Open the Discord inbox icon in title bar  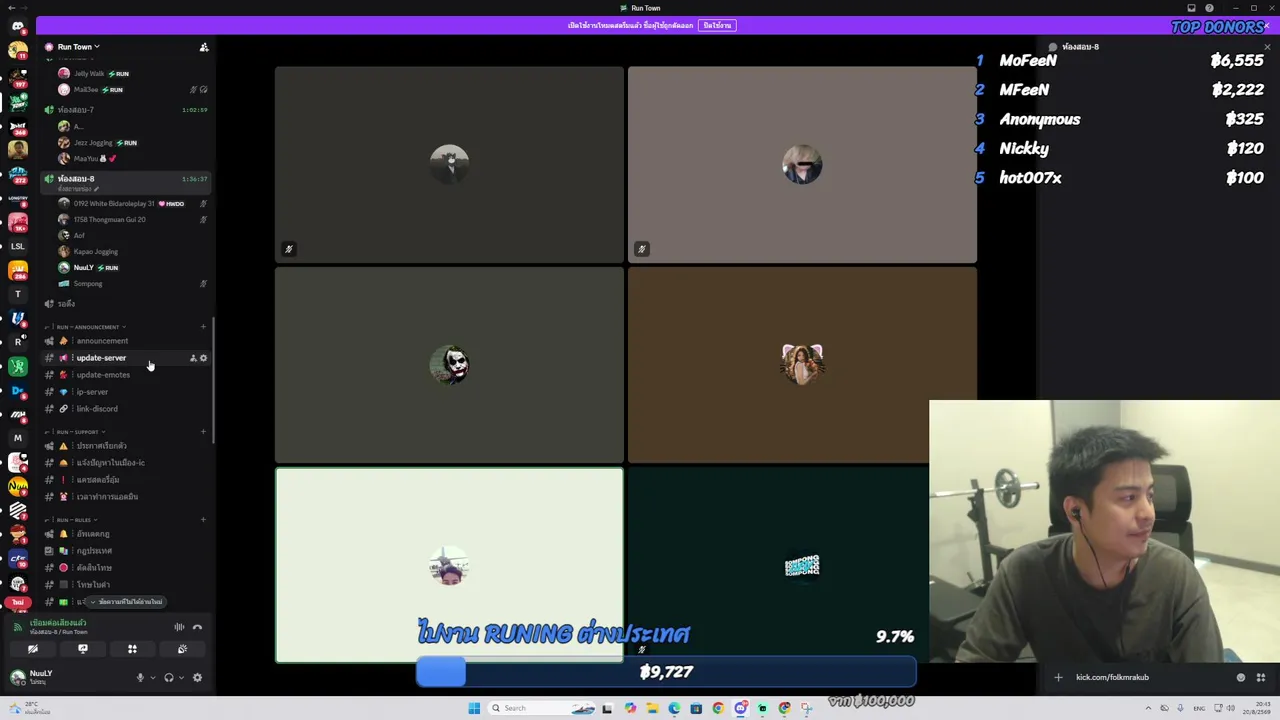pos(1191,8)
